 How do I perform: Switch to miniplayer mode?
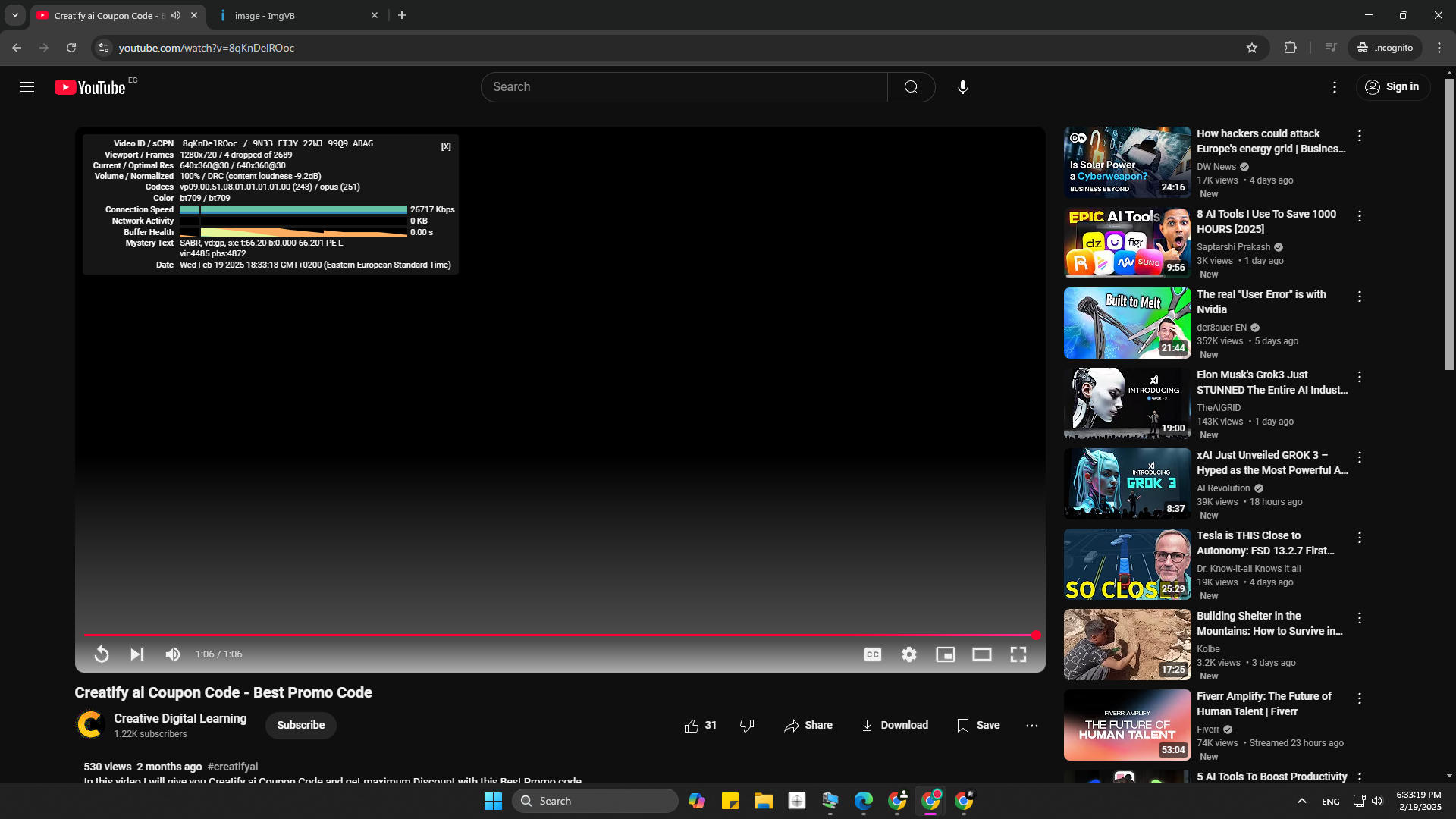coord(946,654)
